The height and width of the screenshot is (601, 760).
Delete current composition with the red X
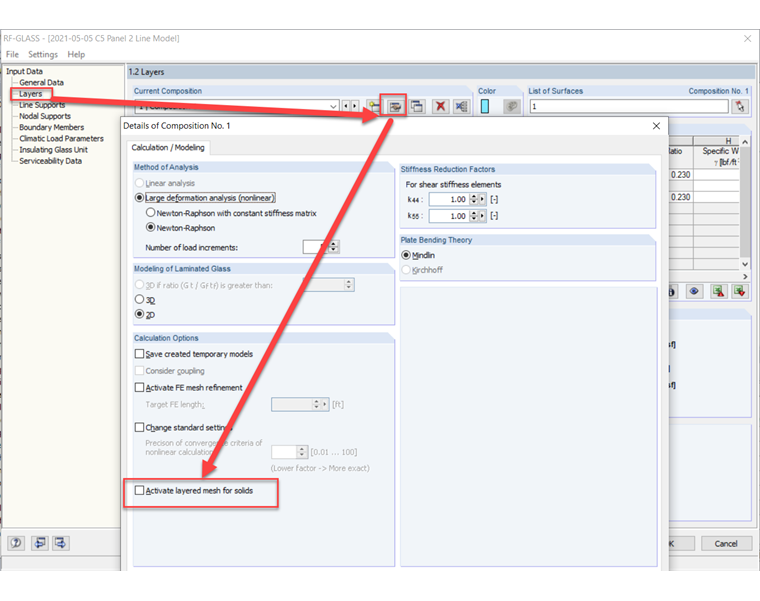440,106
